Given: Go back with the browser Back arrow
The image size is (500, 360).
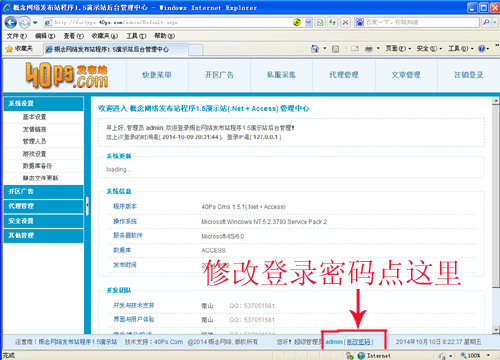Looking at the screenshot, I should (11, 23).
